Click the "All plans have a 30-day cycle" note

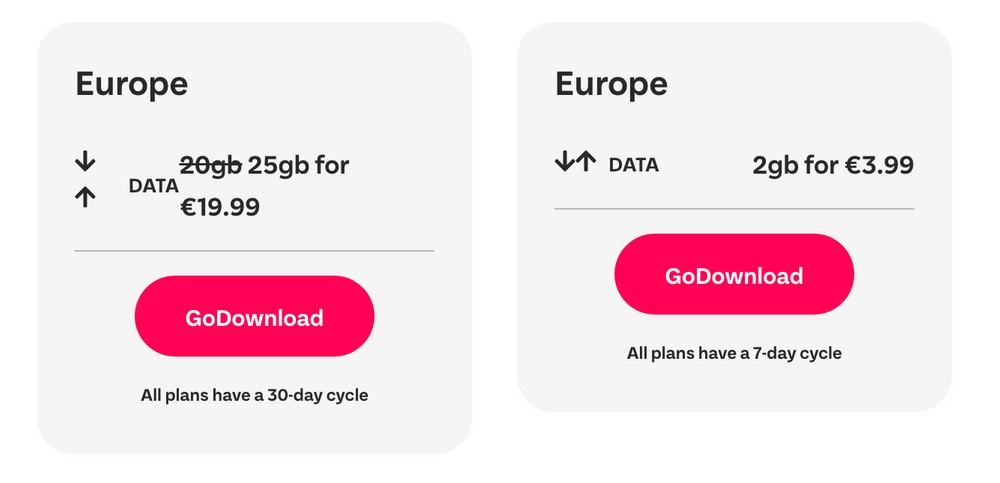pos(254,395)
